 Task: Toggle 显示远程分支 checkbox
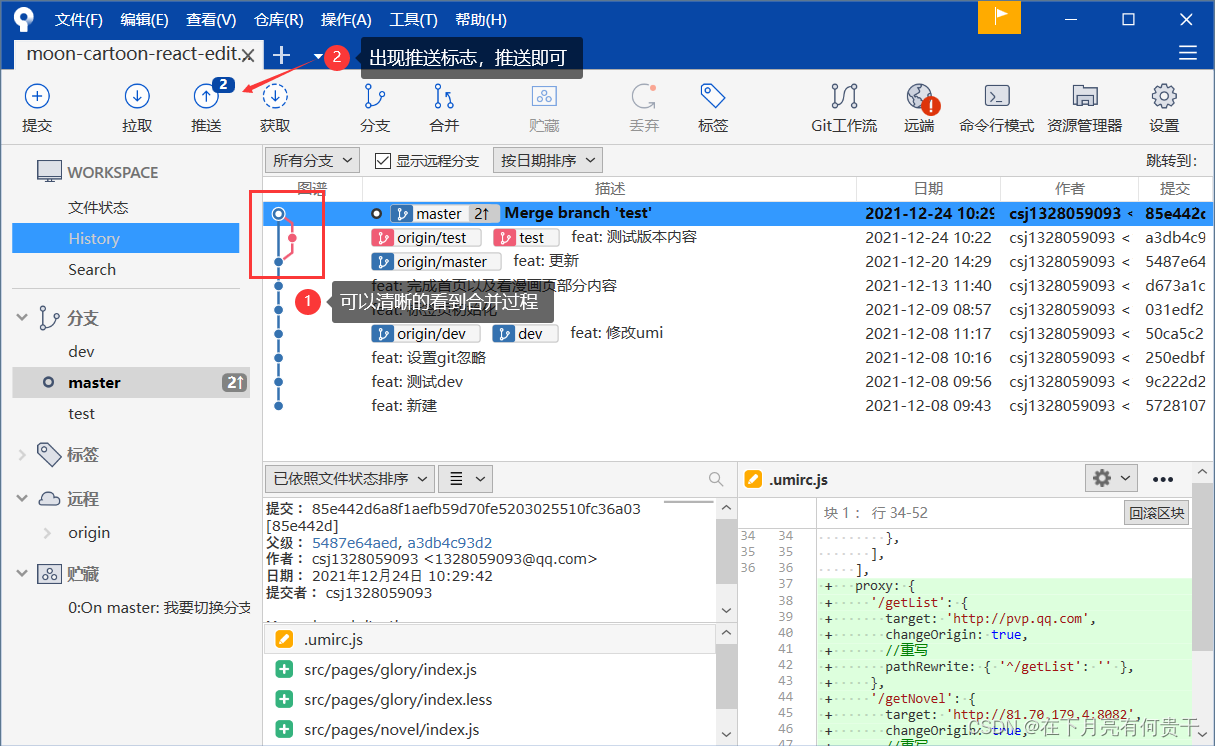click(x=383, y=160)
